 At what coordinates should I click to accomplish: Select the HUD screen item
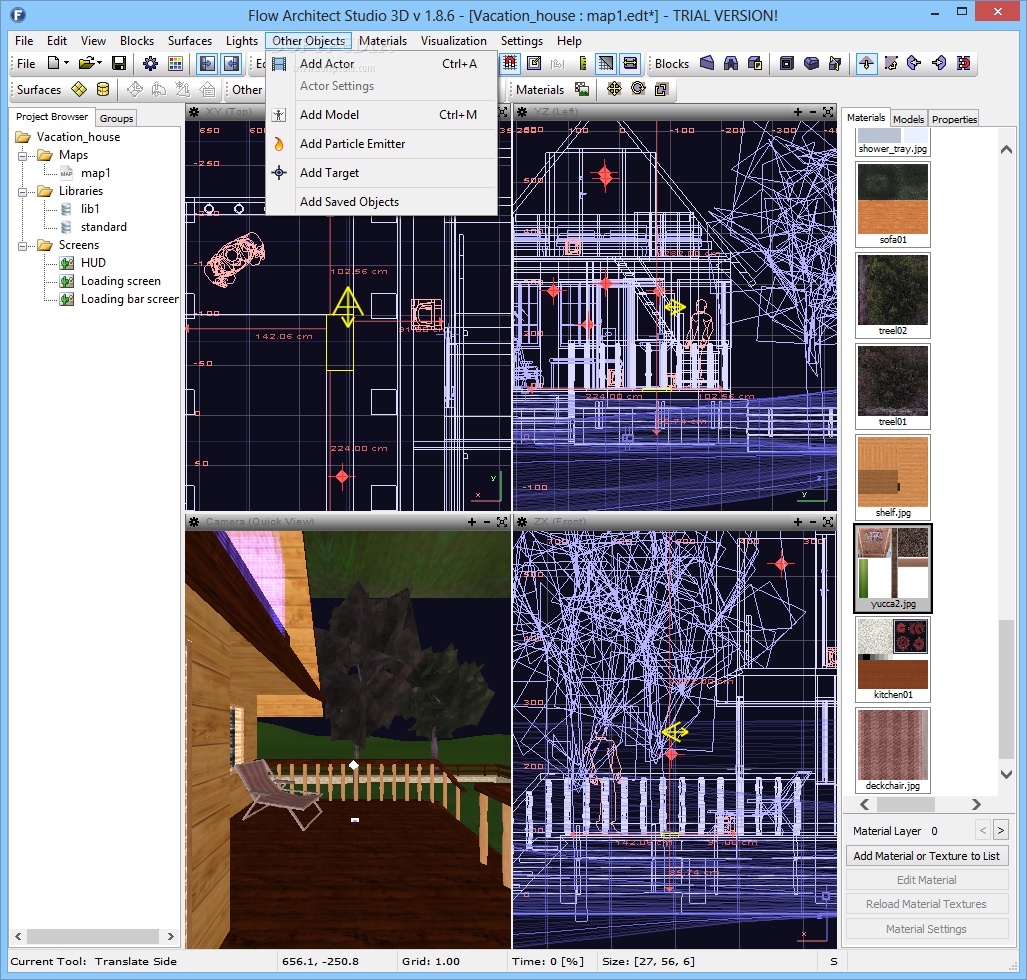(93, 263)
